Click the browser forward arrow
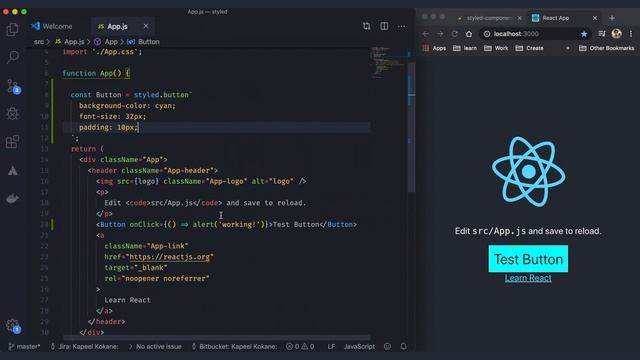Image resolution: width=640 pixels, height=360 pixels. pos(440,34)
